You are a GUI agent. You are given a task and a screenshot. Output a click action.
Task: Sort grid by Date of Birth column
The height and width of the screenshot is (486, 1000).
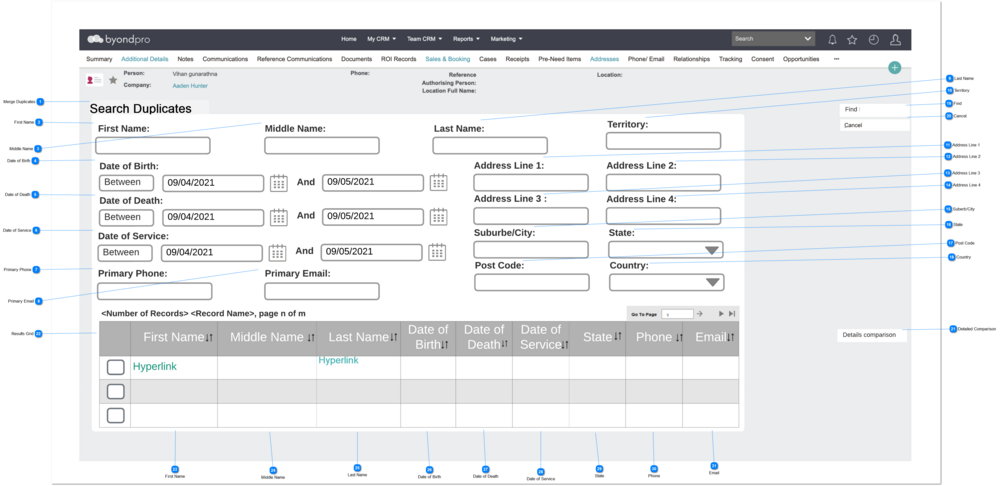[445, 345]
